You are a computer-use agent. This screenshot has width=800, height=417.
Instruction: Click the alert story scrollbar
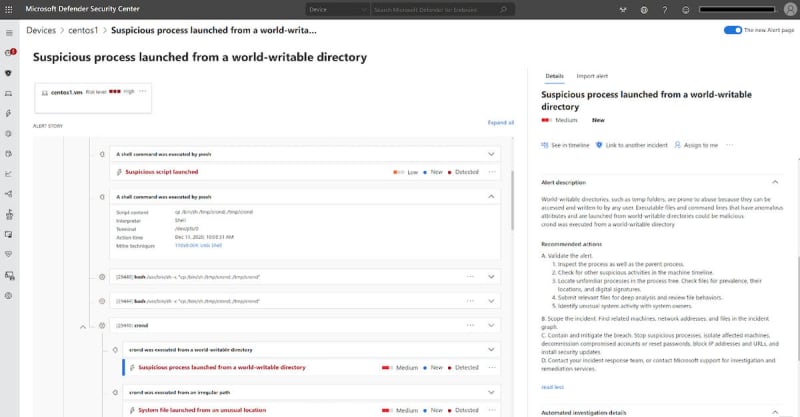pyautogui.click(x=512, y=200)
